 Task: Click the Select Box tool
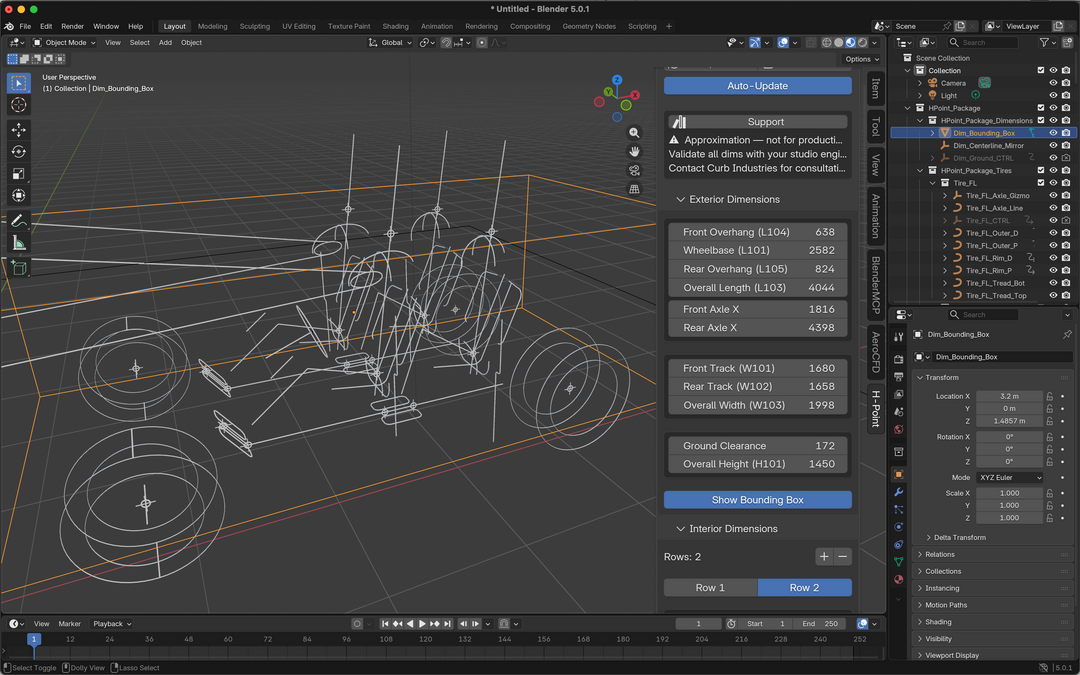[x=19, y=83]
